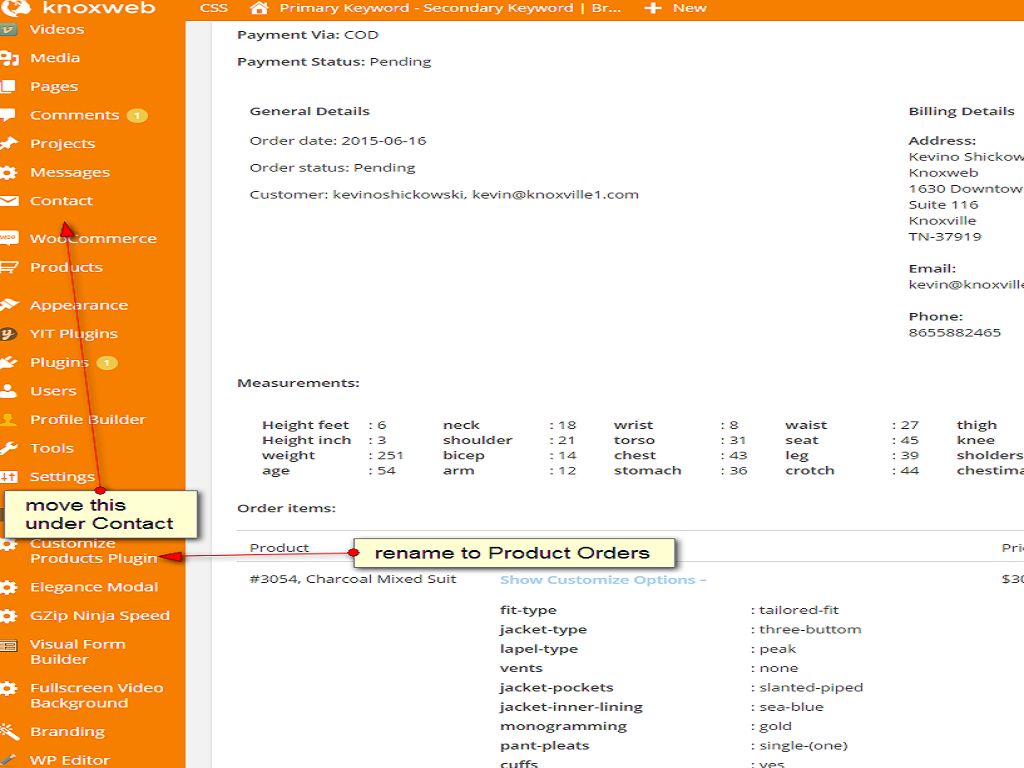Click the Users person icon
1024x768 pixels.
coord(8,391)
